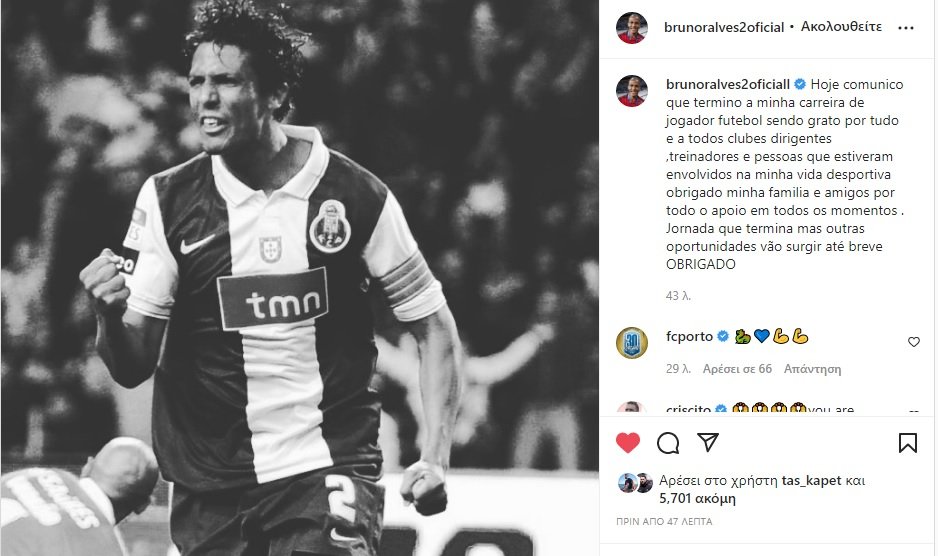View likes via Αρέσει σε 66

(x=737, y=369)
